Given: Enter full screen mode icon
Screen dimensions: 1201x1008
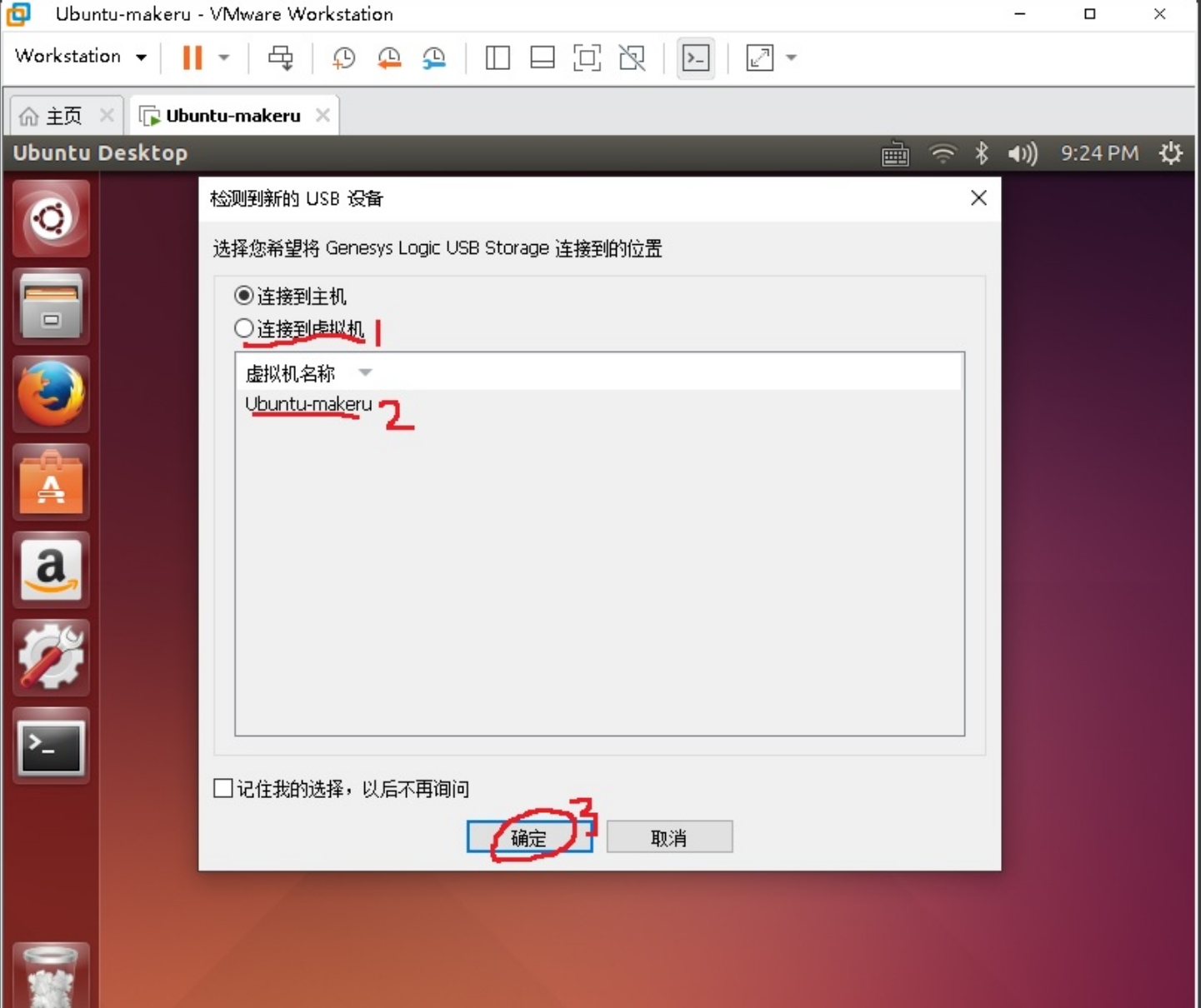Looking at the screenshot, I should [588, 57].
